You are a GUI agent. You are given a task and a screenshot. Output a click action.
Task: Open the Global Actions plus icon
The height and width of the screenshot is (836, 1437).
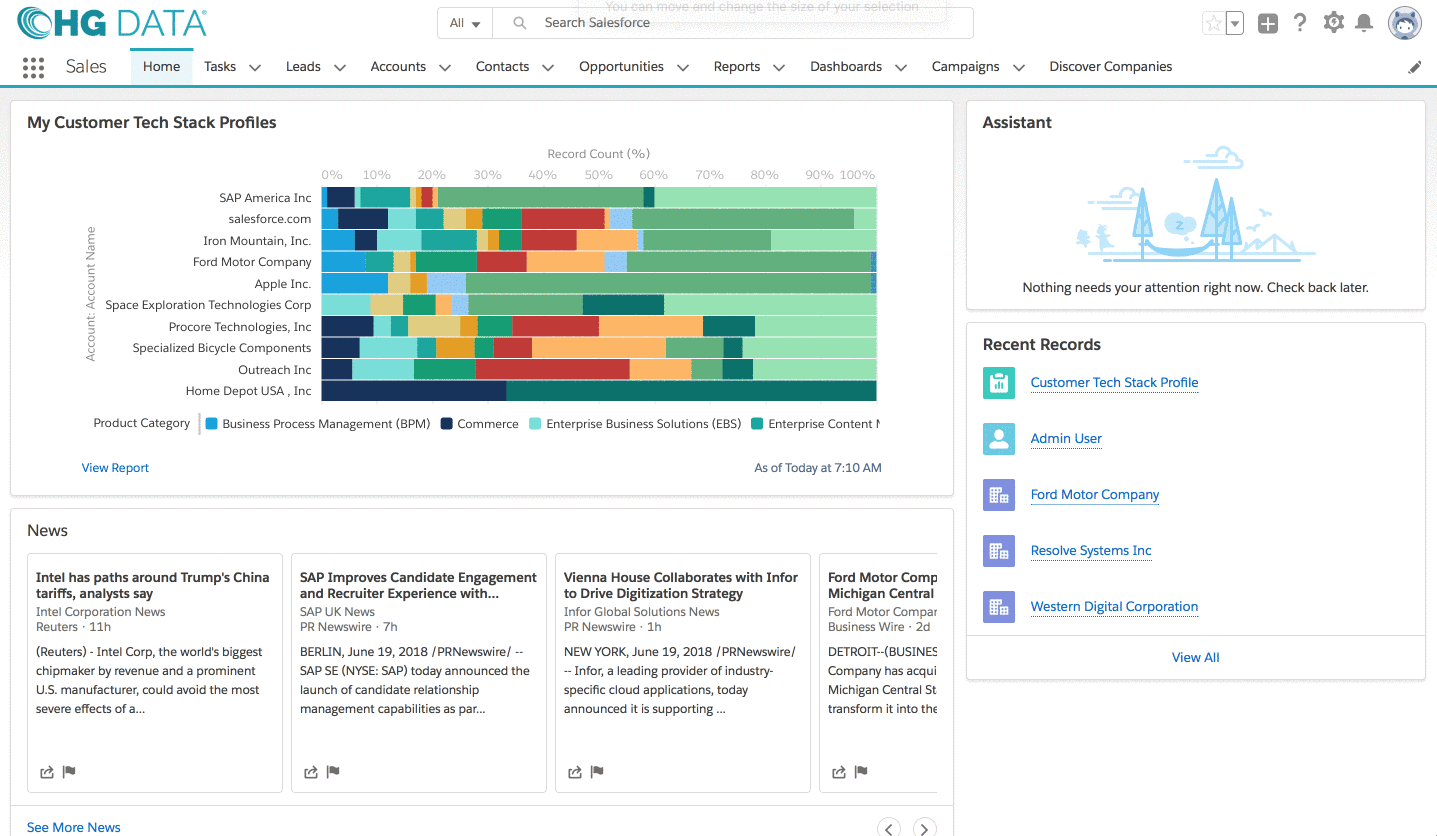pyautogui.click(x=1268, y=24)
